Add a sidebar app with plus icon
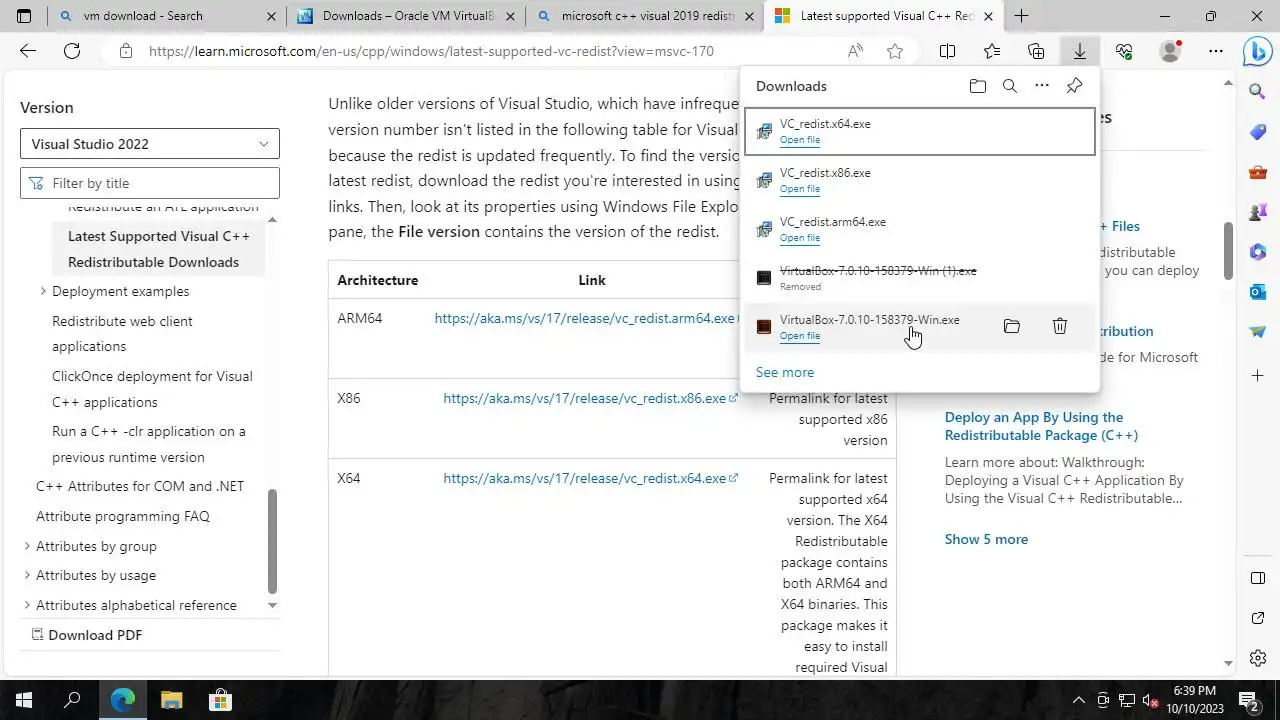The width and height of the screenshot is (1280, 720). pyautogui.click(x=1258, y=375)
